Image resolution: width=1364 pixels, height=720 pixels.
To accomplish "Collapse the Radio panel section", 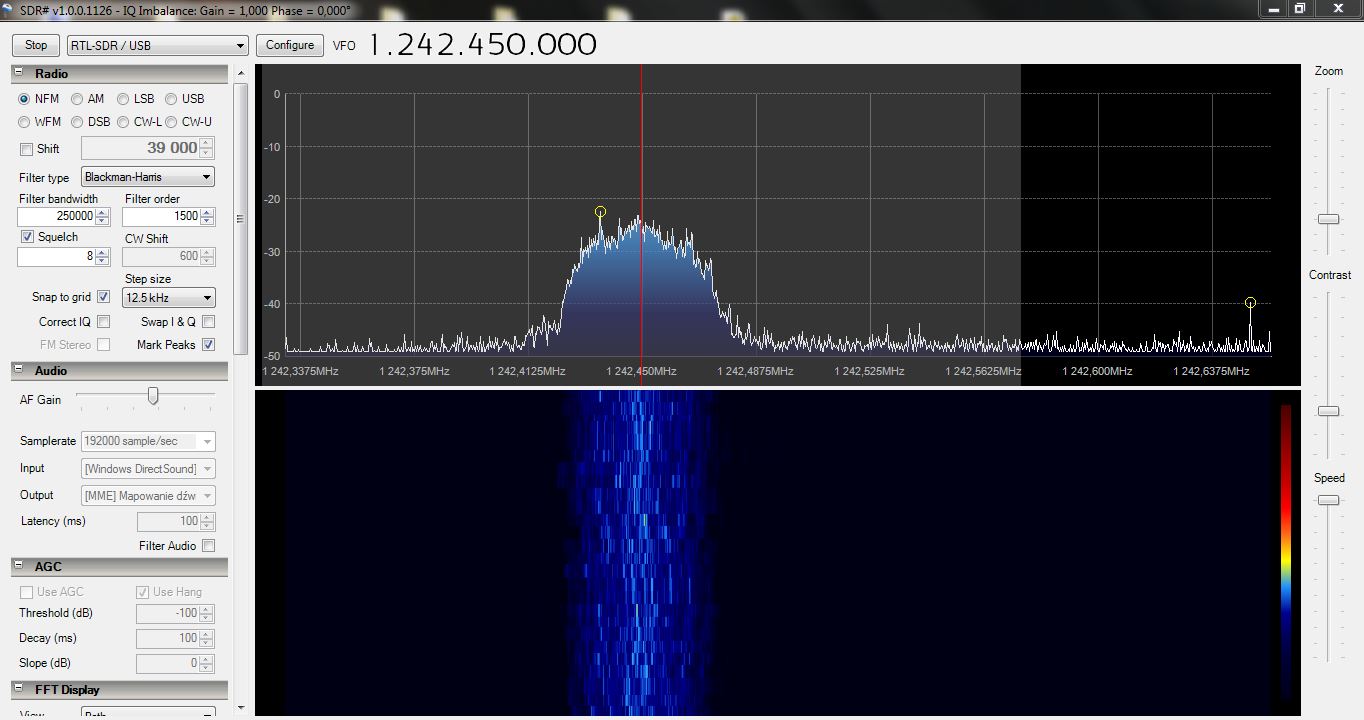I will pyautogui.click(x=19, y=73).
